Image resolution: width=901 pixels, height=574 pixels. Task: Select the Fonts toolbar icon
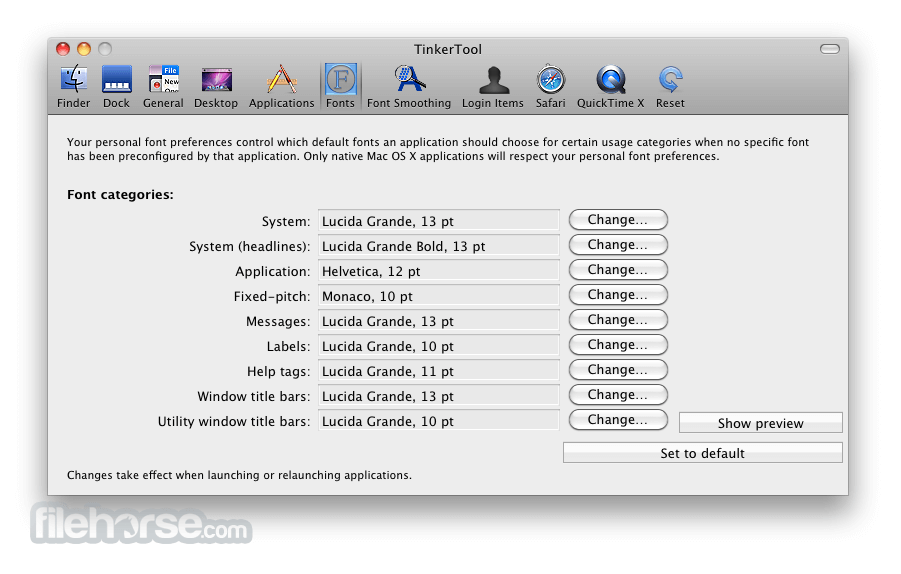[340, 86]
